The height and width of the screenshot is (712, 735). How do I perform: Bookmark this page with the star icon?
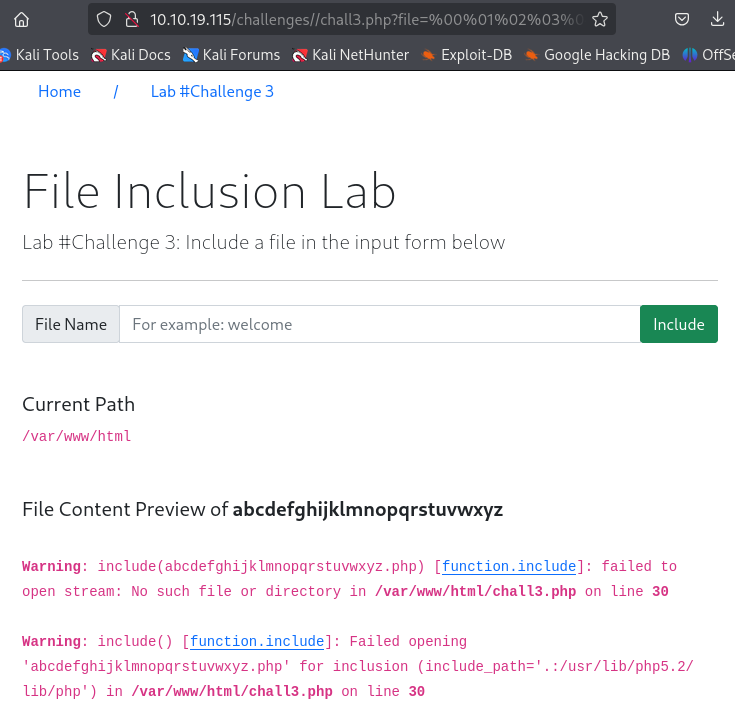coord(600,20)
